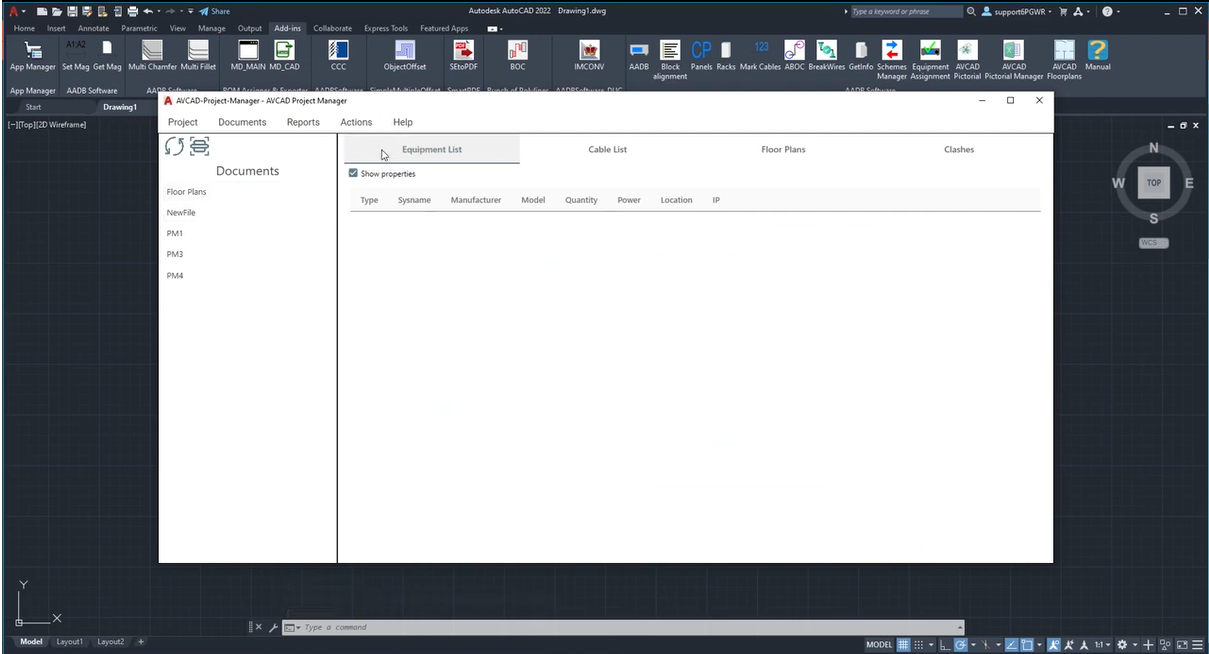Launch the MD_MAIN command
Image resolution: width=1209 pixels, height=654 pixels.
tap(248, 56)
